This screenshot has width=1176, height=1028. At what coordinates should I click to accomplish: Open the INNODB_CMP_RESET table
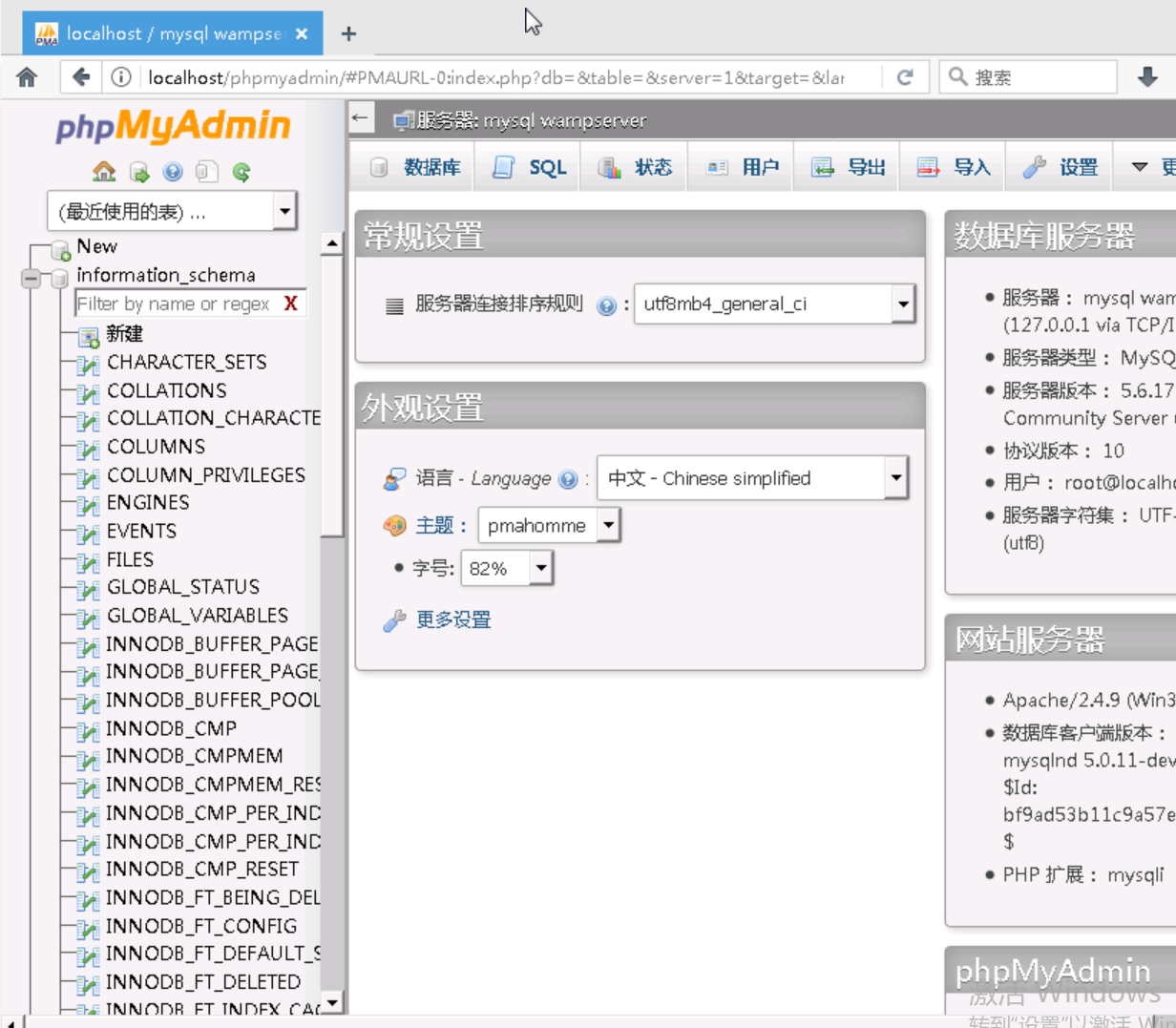(202, 869)
